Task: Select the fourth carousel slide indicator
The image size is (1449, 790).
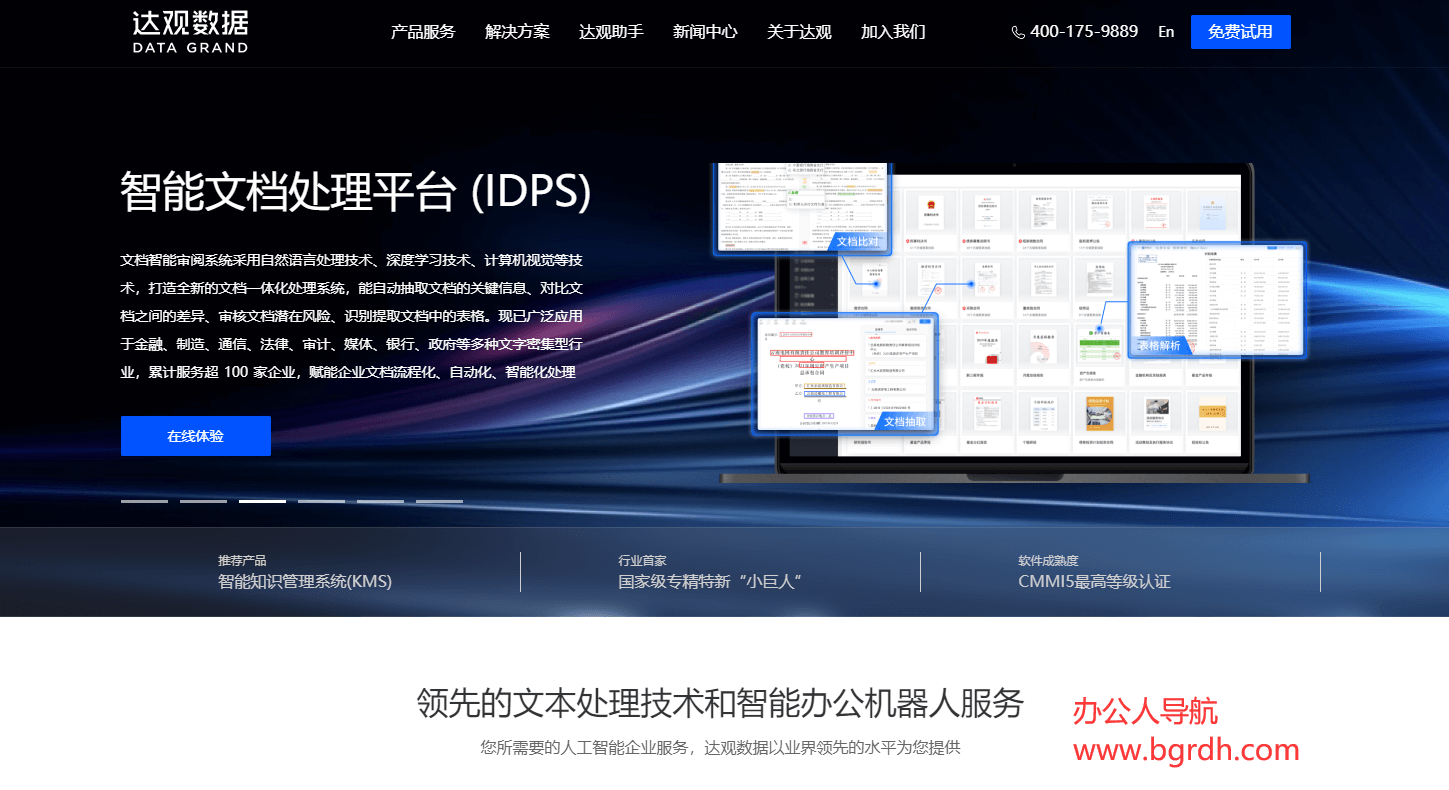Action: (x=321, y=501)
